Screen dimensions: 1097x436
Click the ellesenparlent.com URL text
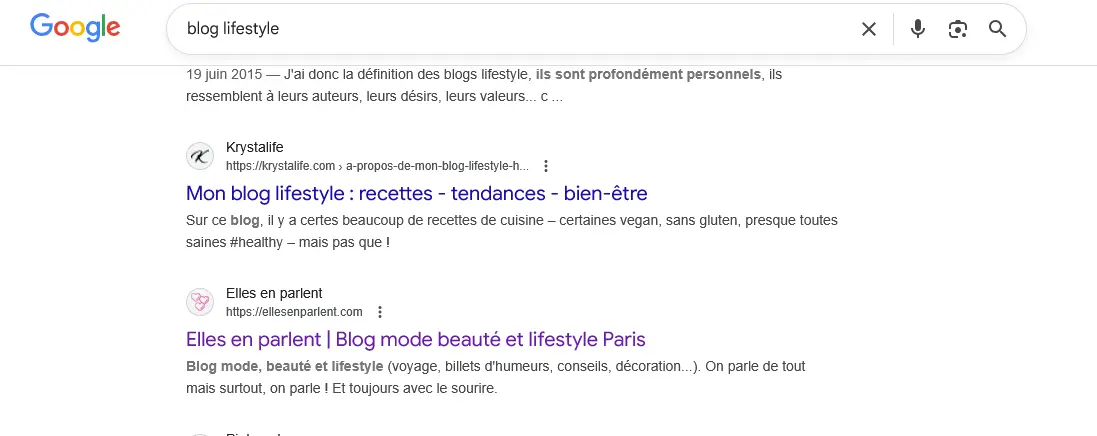point(293,312)
